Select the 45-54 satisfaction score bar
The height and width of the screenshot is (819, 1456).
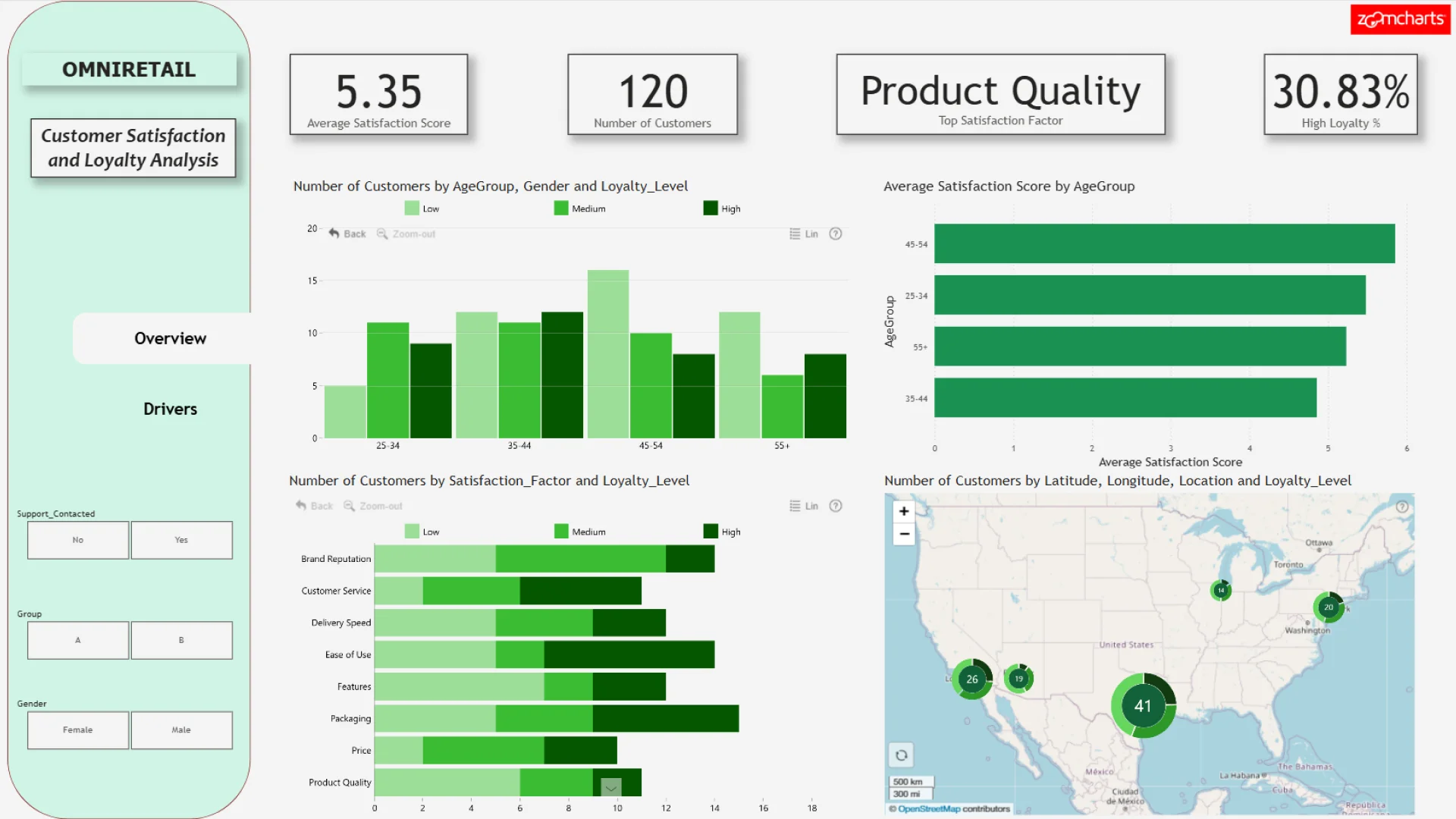[1164, 243]
